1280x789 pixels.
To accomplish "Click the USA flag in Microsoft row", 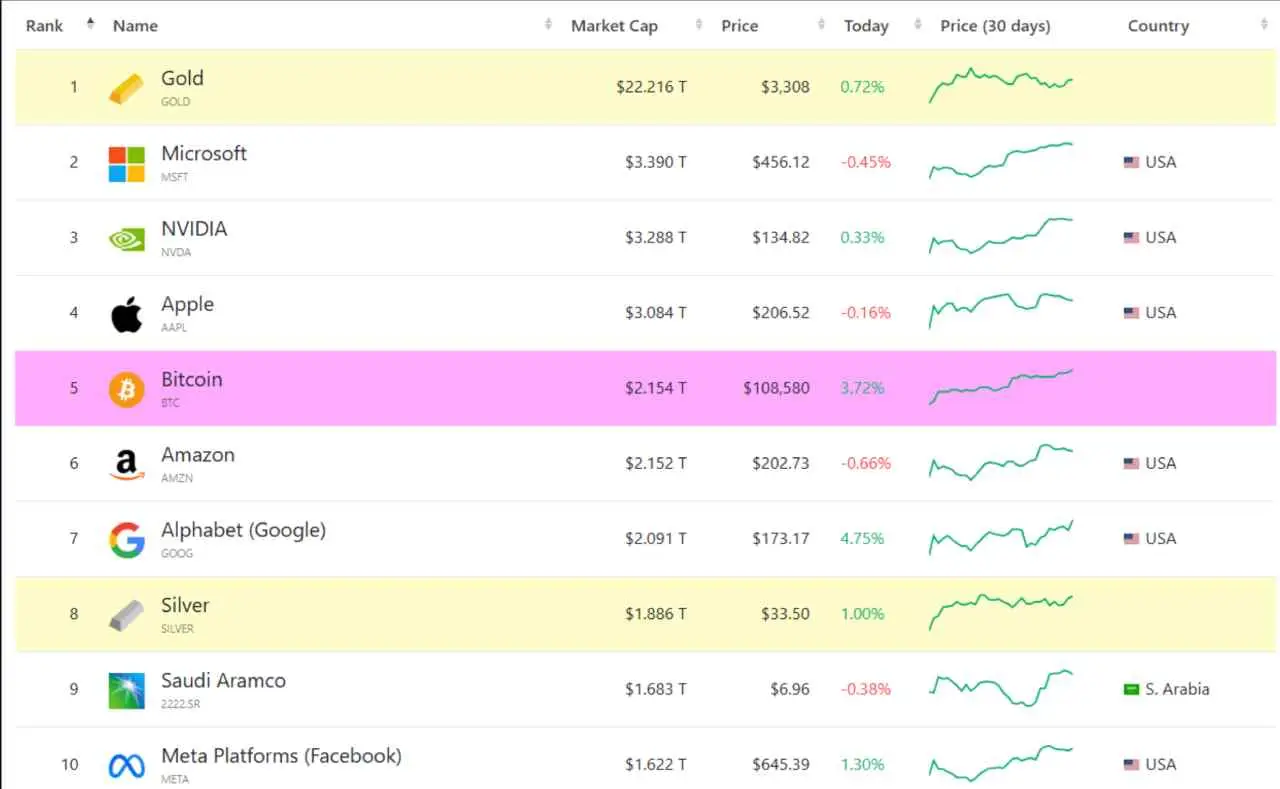I will click(1131, 162).
